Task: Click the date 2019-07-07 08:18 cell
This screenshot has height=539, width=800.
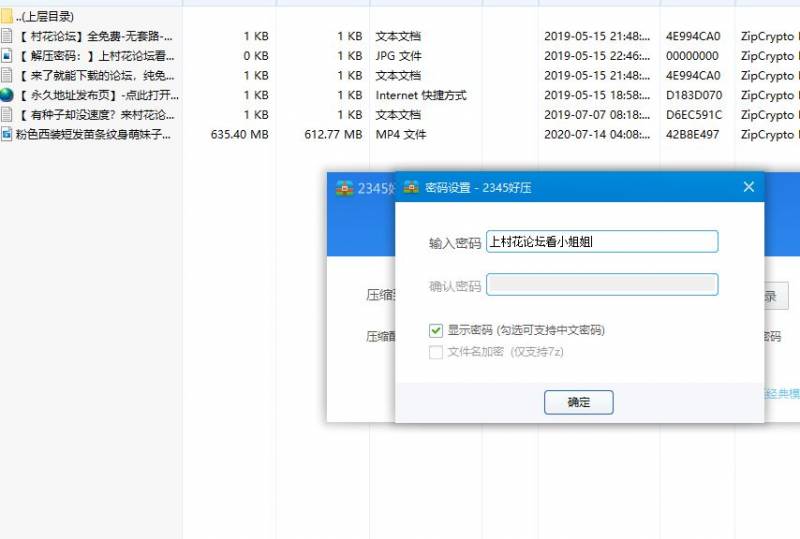Action: pyautogui.click(x=597, y=115)
